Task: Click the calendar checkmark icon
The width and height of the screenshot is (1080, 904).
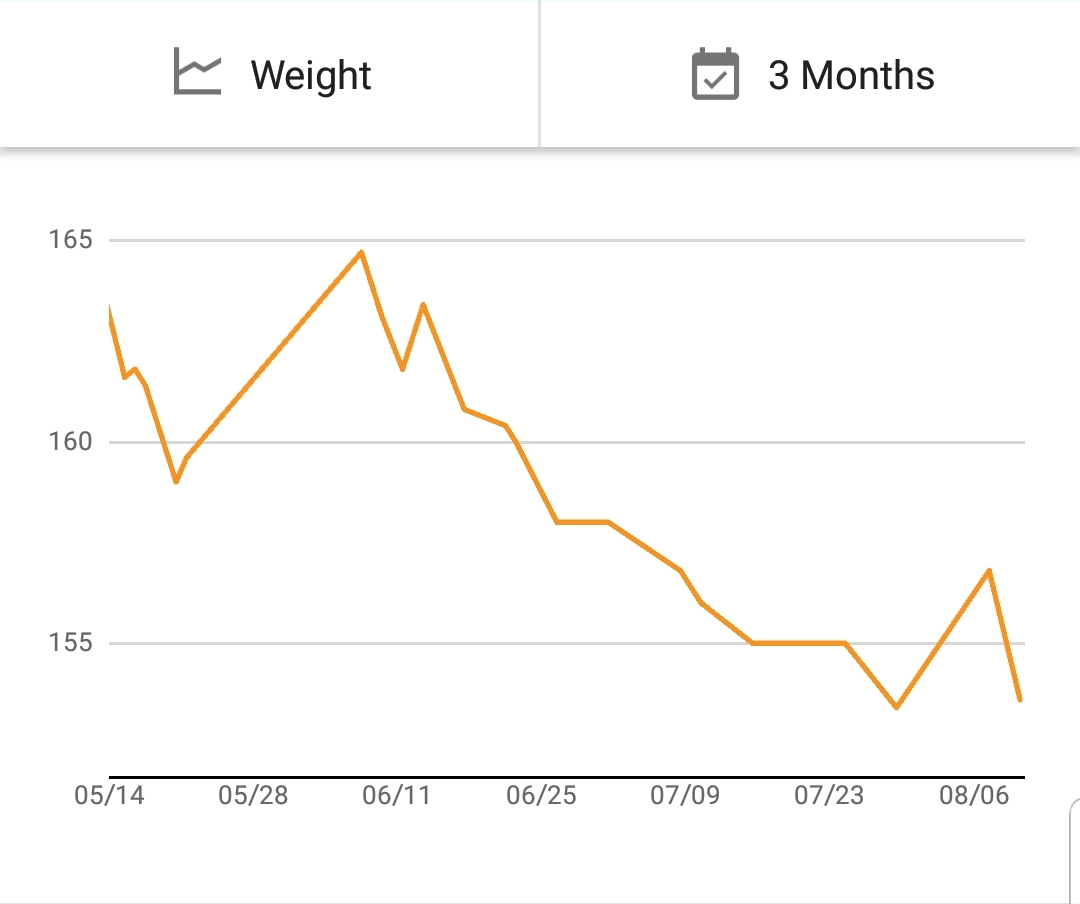Action: pos(715,74)
